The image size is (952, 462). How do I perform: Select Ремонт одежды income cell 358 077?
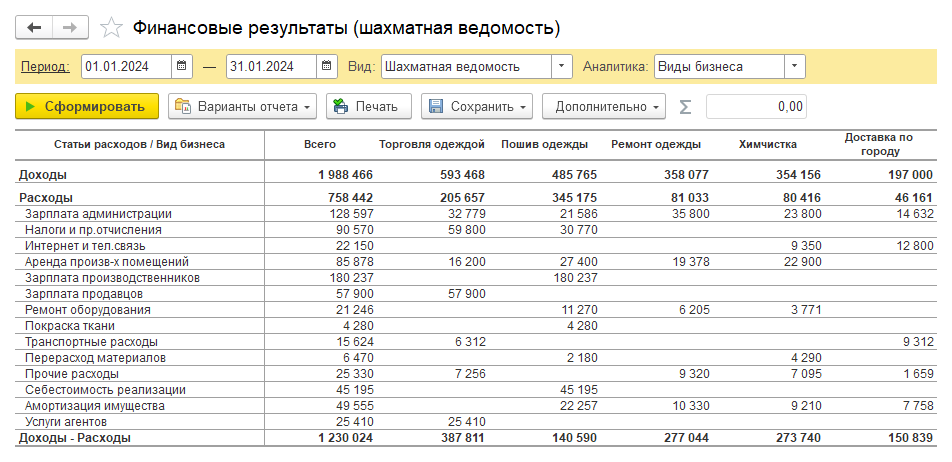pyautogui.click(x=687, y=175)
